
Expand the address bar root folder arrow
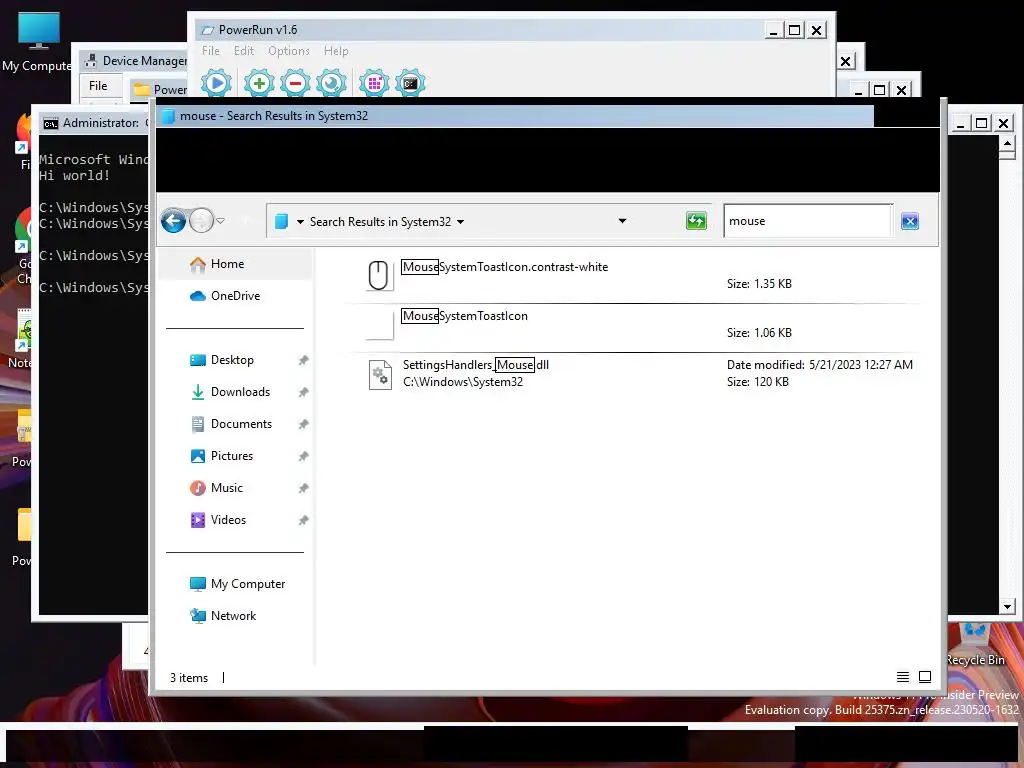(x=300, y=222)
